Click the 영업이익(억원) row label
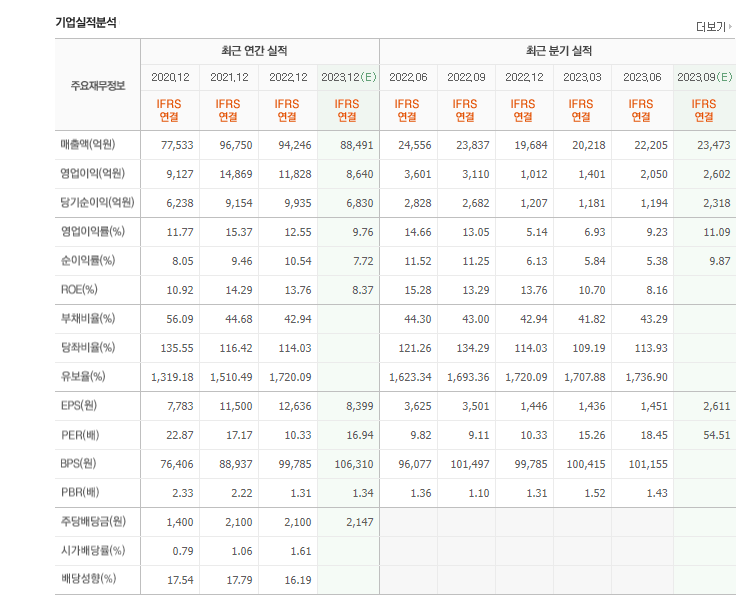Image resolution: width=742 pixels, height=599 pixels. 92,173
